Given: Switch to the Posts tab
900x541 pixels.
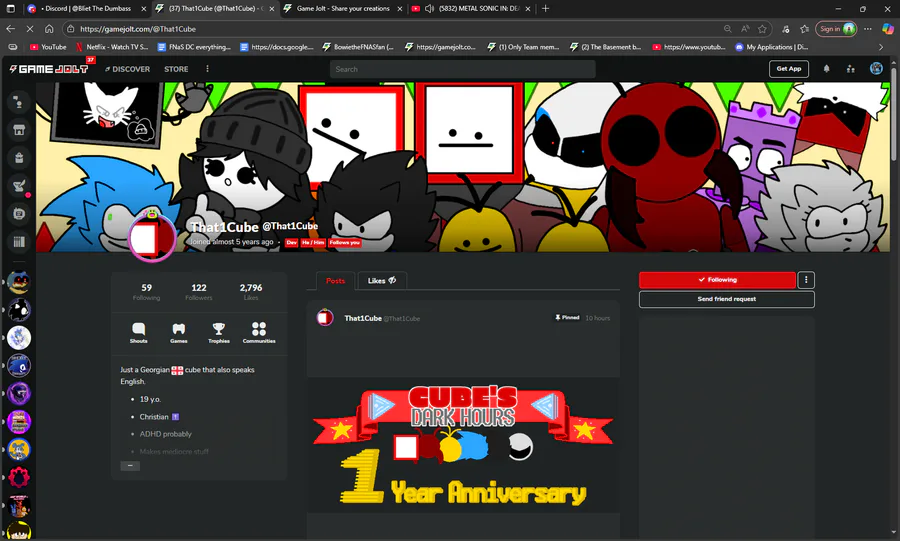Looking at the screenshot, I should tap(336, 281).
